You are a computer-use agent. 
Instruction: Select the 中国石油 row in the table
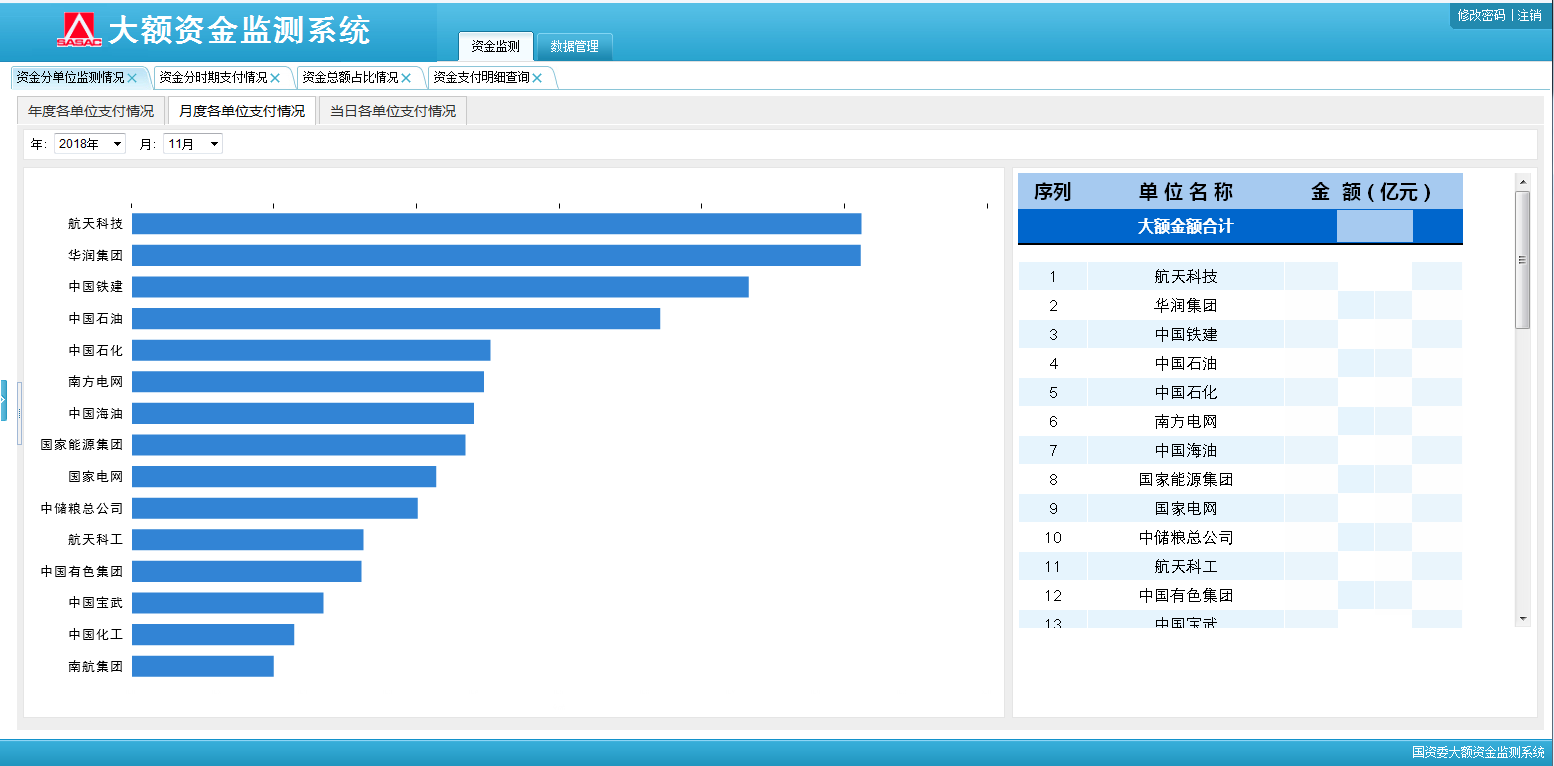click(x=1185, y=363)
